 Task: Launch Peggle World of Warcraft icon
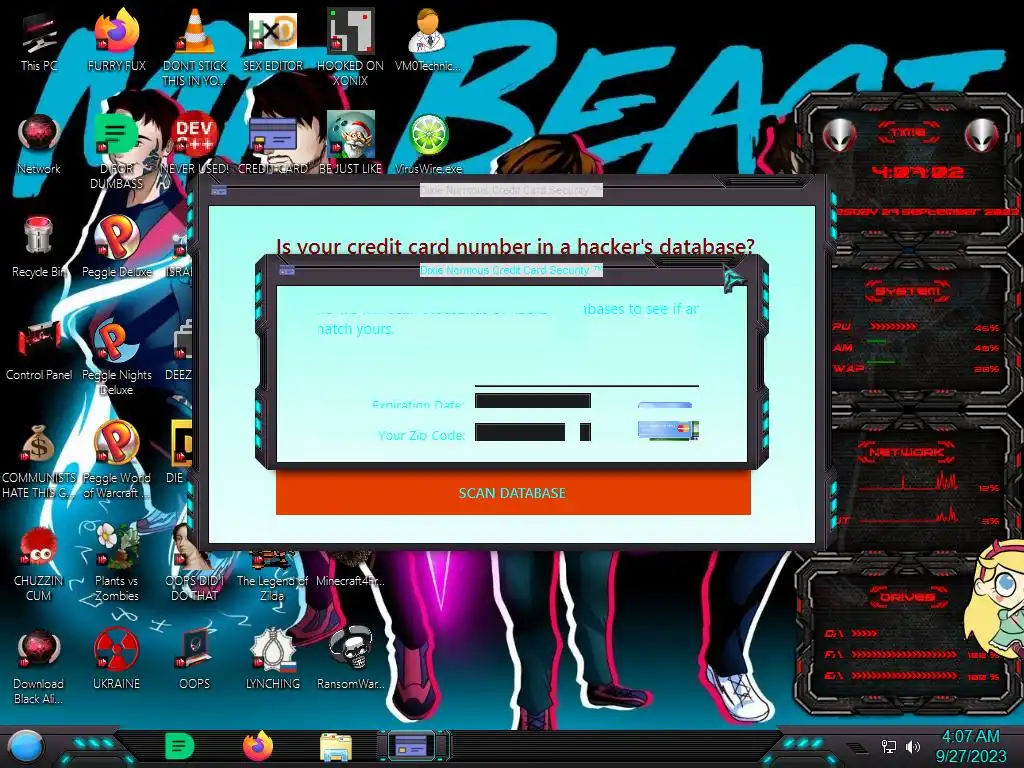pos(117,460)
